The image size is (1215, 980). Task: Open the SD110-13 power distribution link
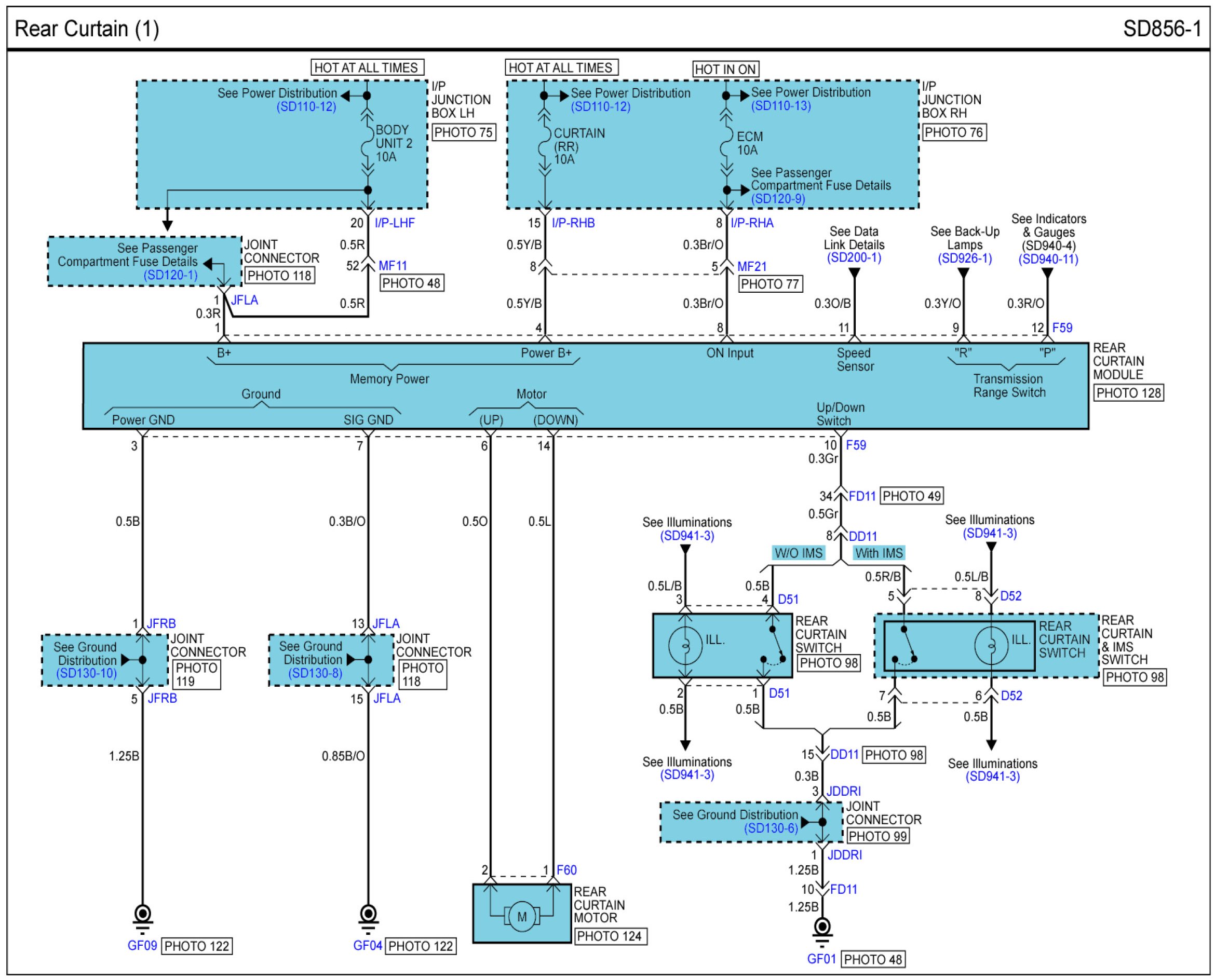pyautogui.click(x=780, y=106)
